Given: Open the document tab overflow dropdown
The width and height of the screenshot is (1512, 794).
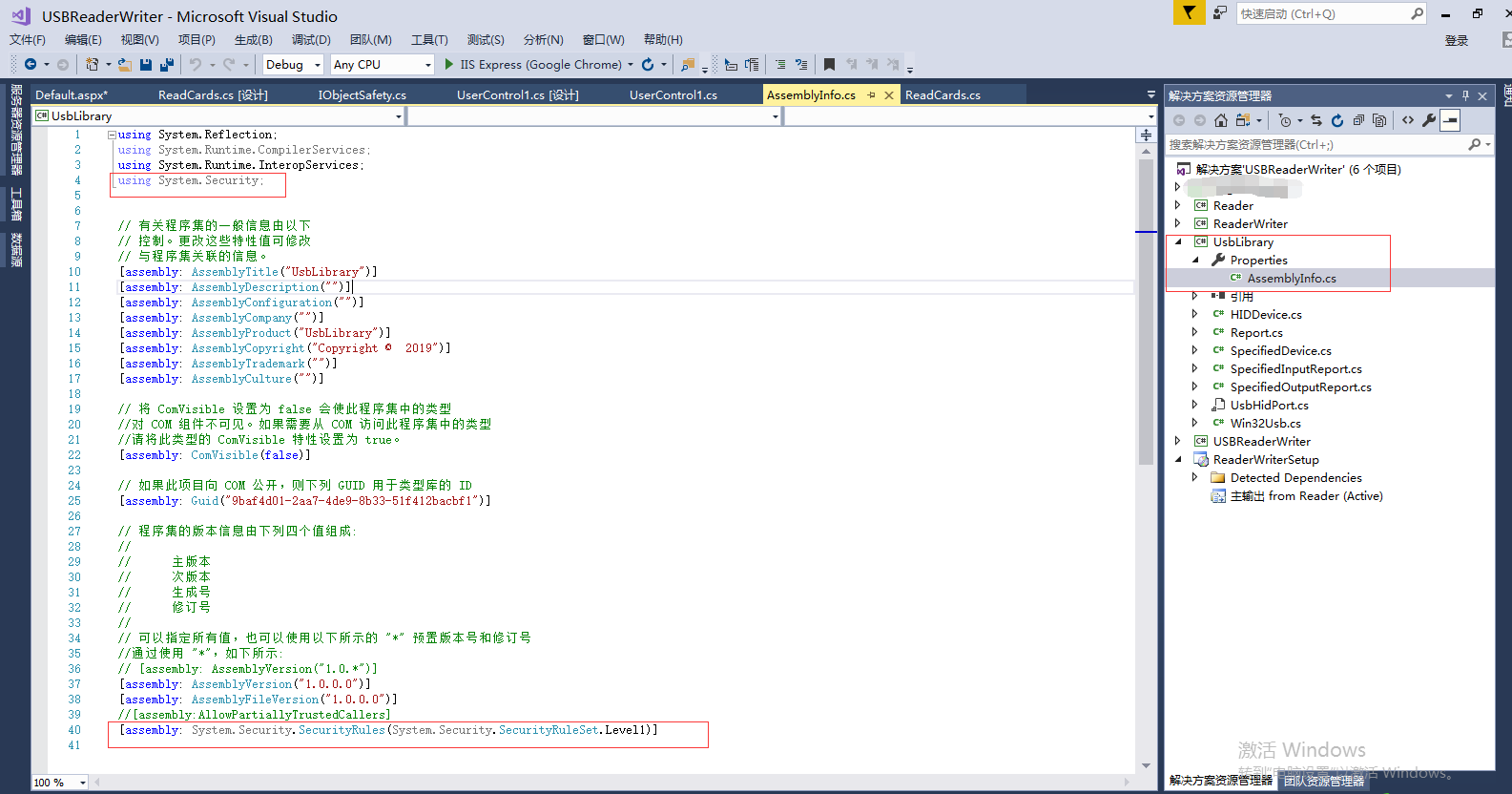Looking at the screenshot, I should pos(1150,95).
